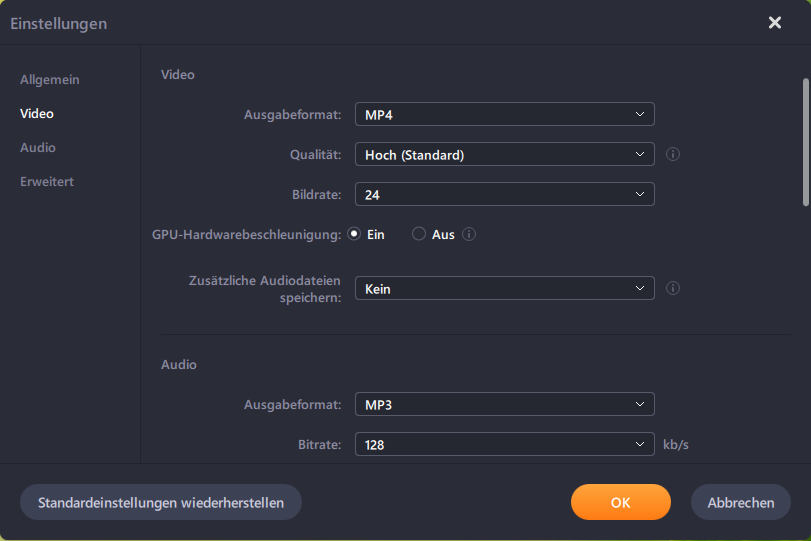Switch to the Allgemein settings tab
Screen dimensions: 811x541
[50, 80]
